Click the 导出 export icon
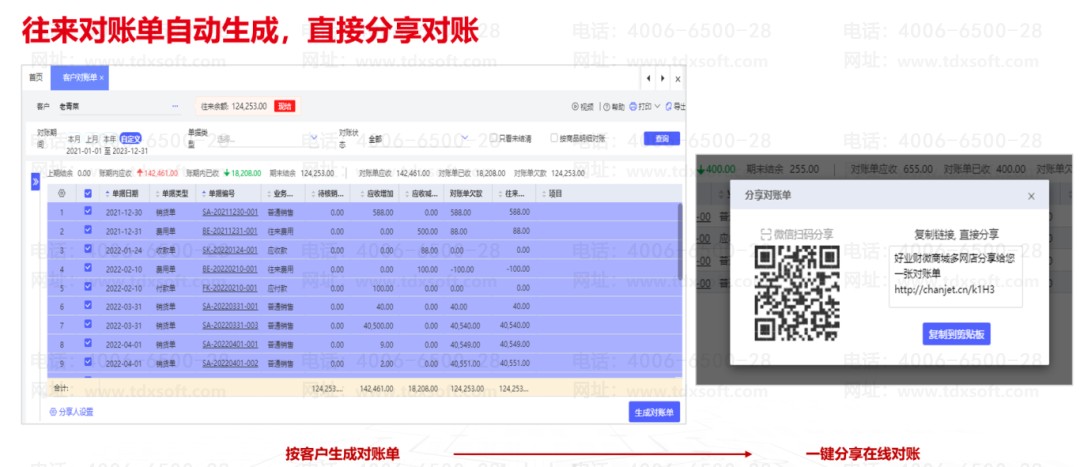 pyautogui.click(x=670, y=106)
